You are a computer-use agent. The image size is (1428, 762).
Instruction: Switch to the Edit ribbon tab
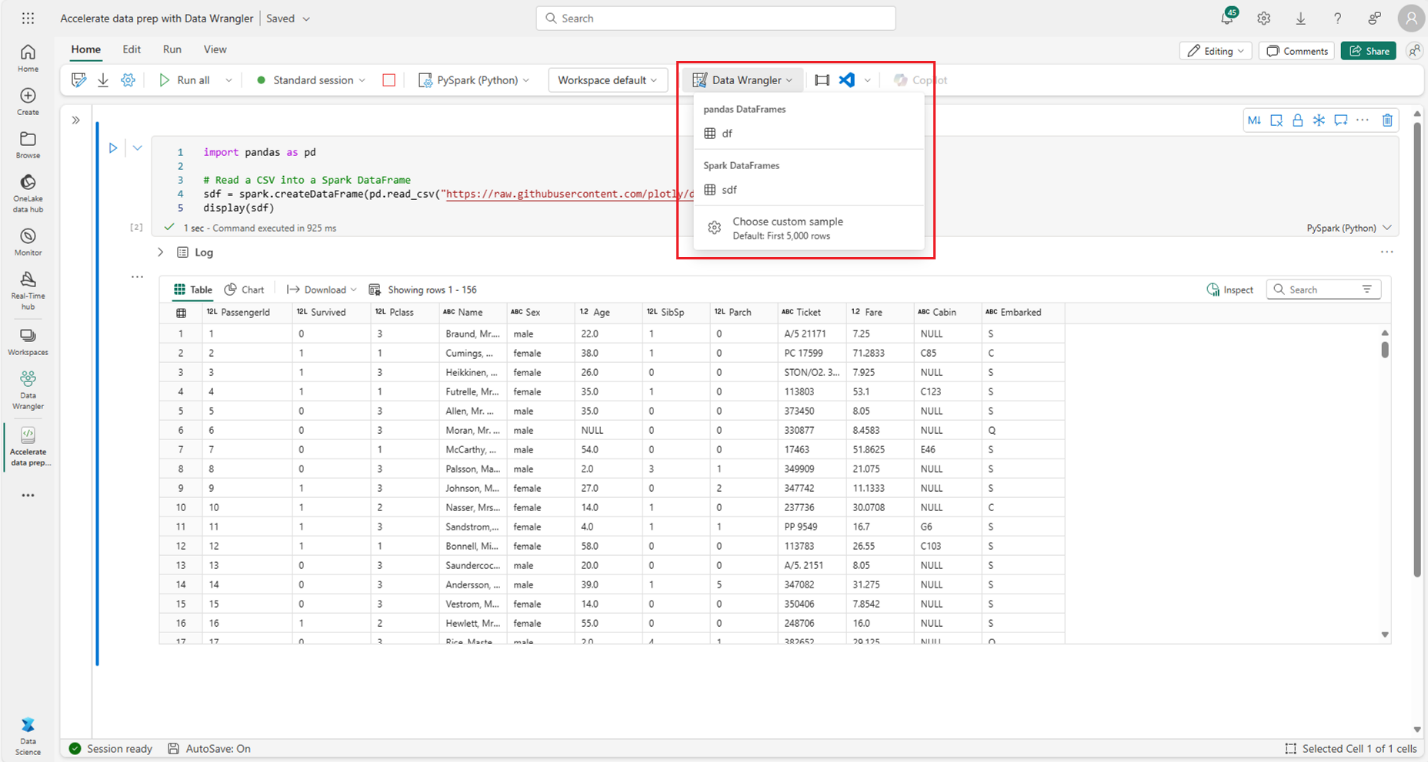[x=131, y=49]
